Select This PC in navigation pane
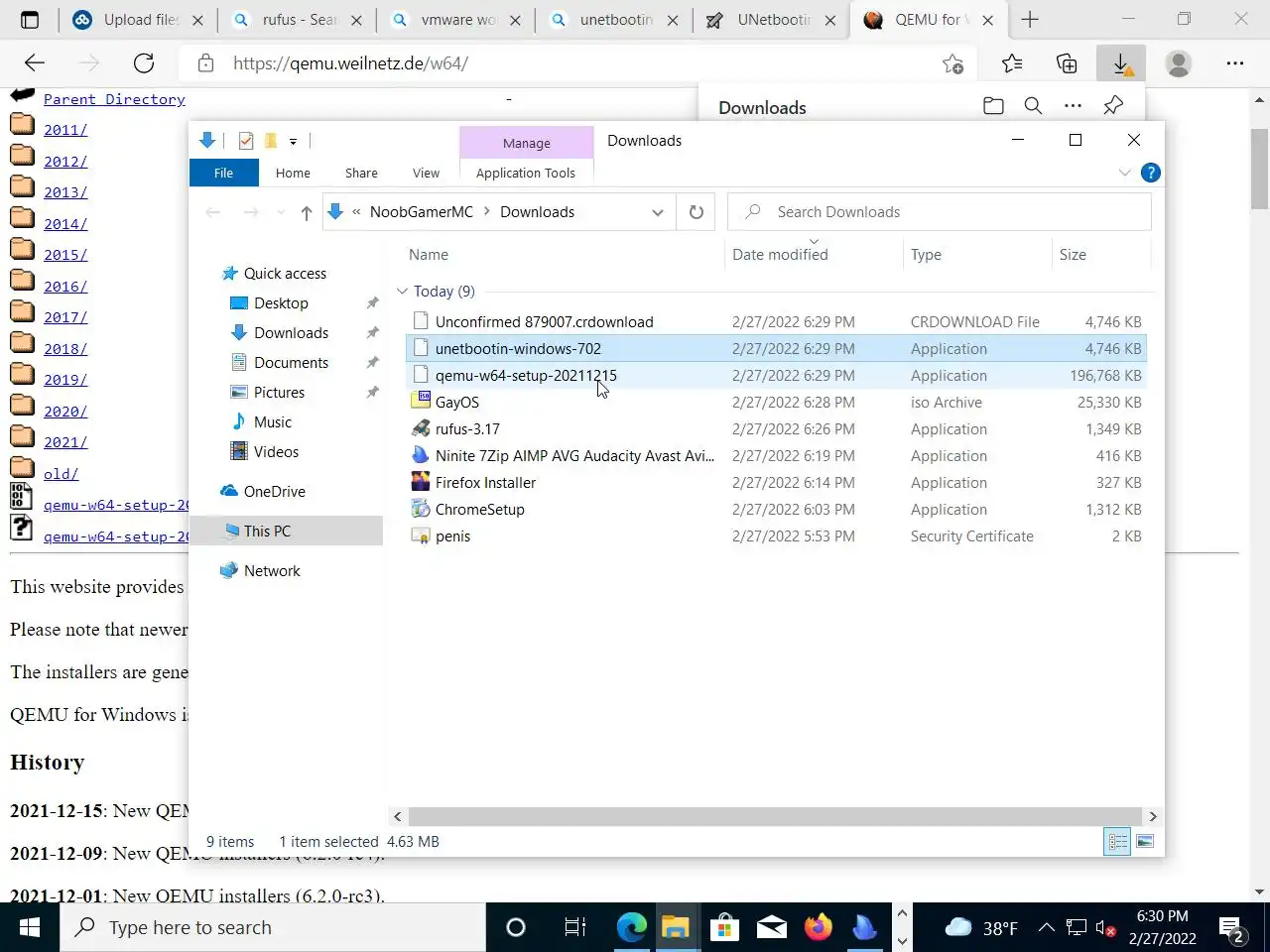Screen dimensions: 1270x952 point(267,532)
